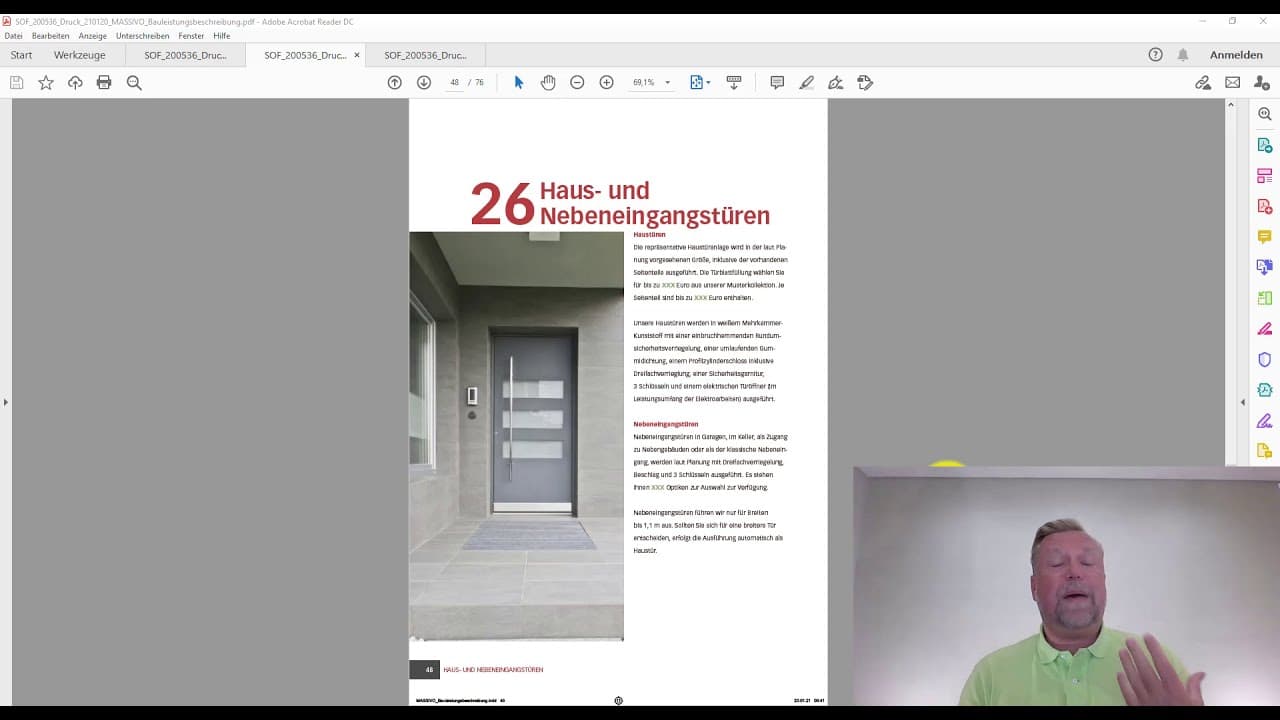Share a link to the file icon
This screenshot has width=1280, height=720.
pos(1203,83)
